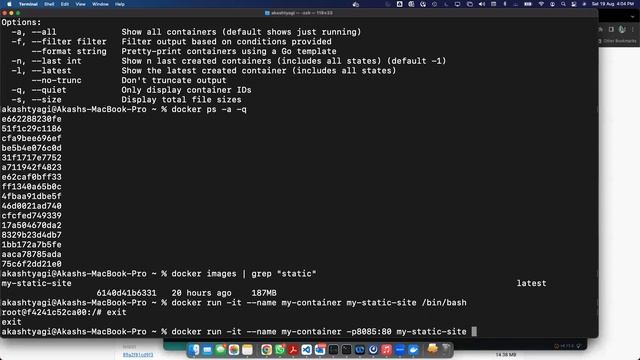Click container ID e662288230fe
This screenshot has width=640, height=360.
pos(31,119)
